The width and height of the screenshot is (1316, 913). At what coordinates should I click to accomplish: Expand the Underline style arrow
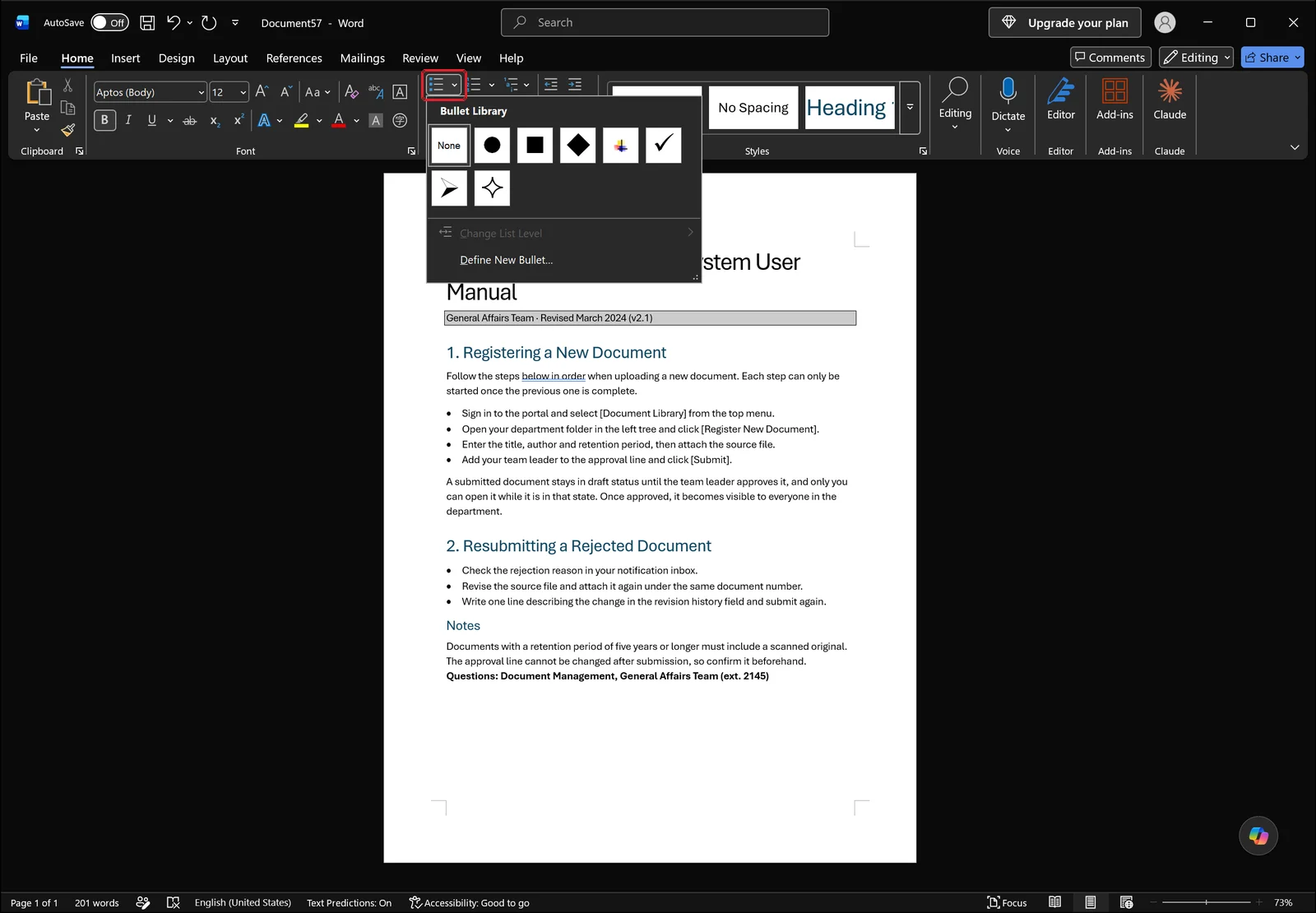tap(170, 120)
